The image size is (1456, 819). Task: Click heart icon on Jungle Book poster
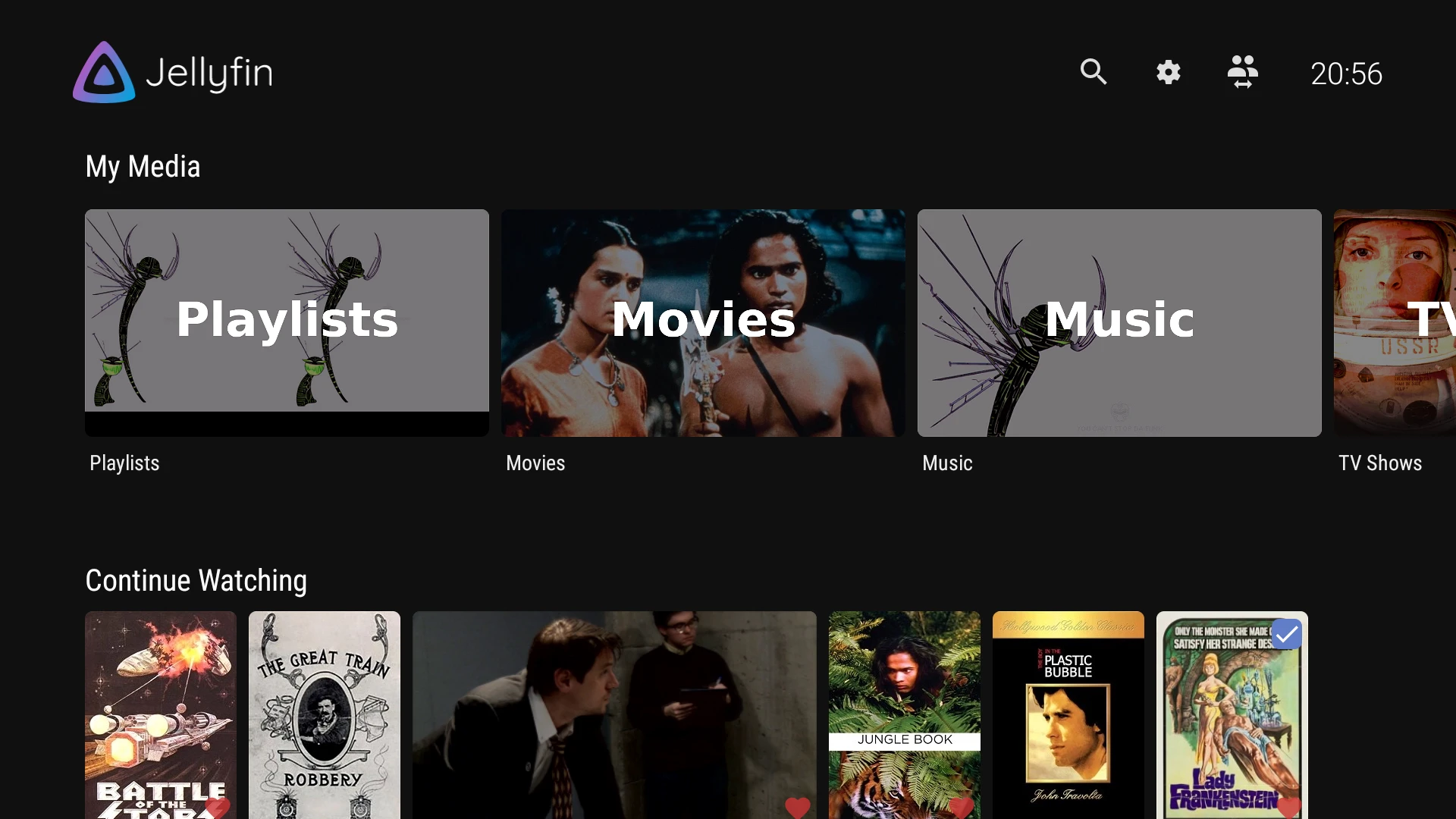pyautogui.click(x=961, y=807)
